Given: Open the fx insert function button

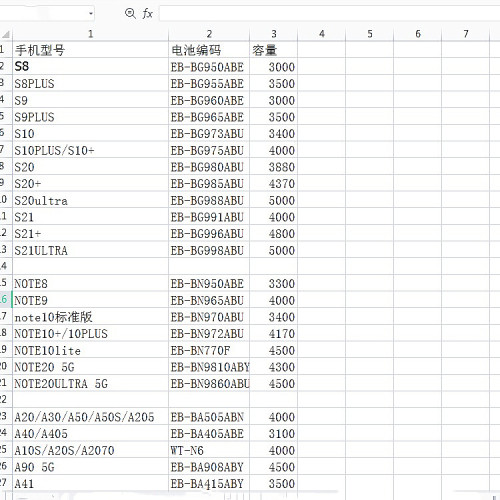Looking at the screenshot, I should click(148, 14).
